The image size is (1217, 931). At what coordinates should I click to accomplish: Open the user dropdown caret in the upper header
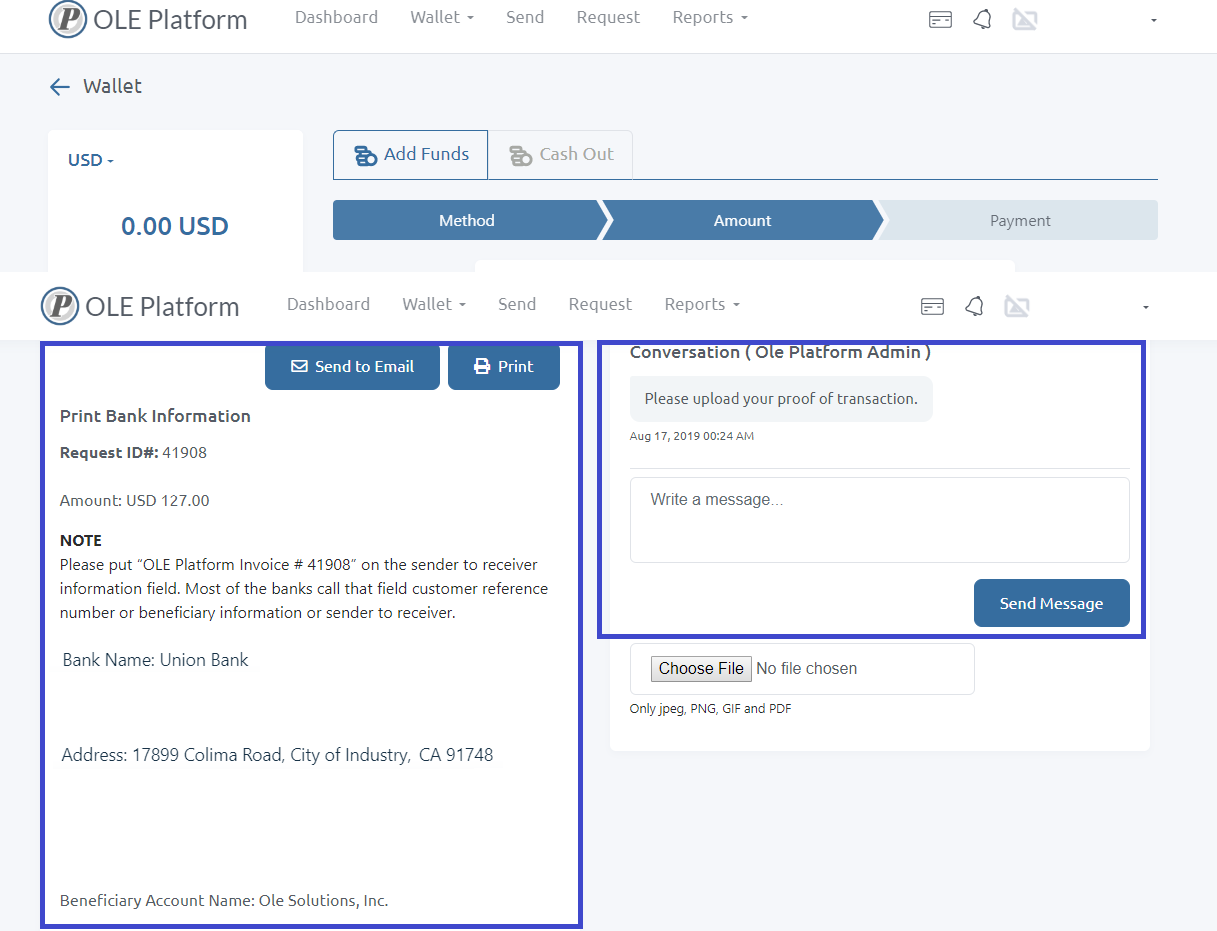1154,20
